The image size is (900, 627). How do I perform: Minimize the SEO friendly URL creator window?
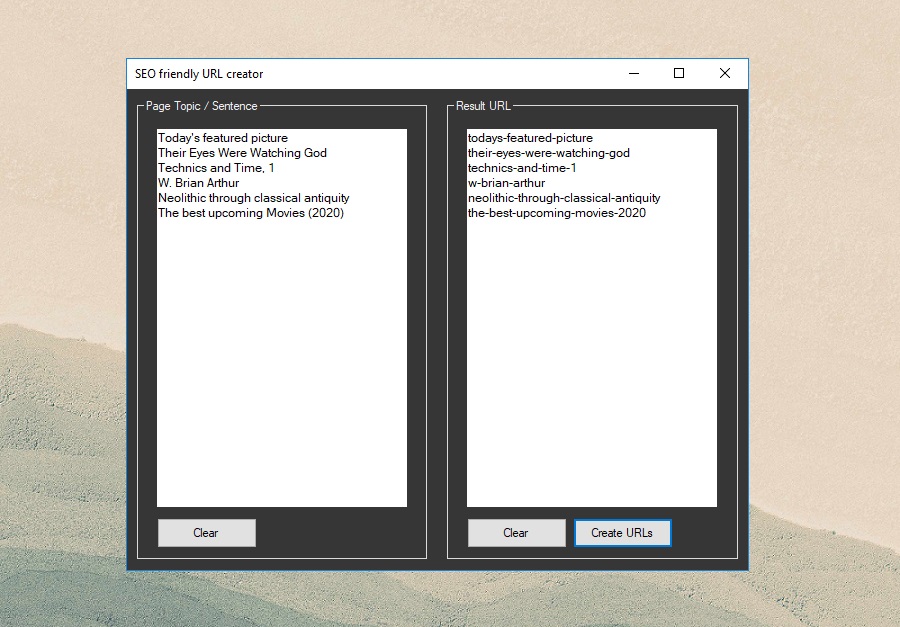(633, 73)
